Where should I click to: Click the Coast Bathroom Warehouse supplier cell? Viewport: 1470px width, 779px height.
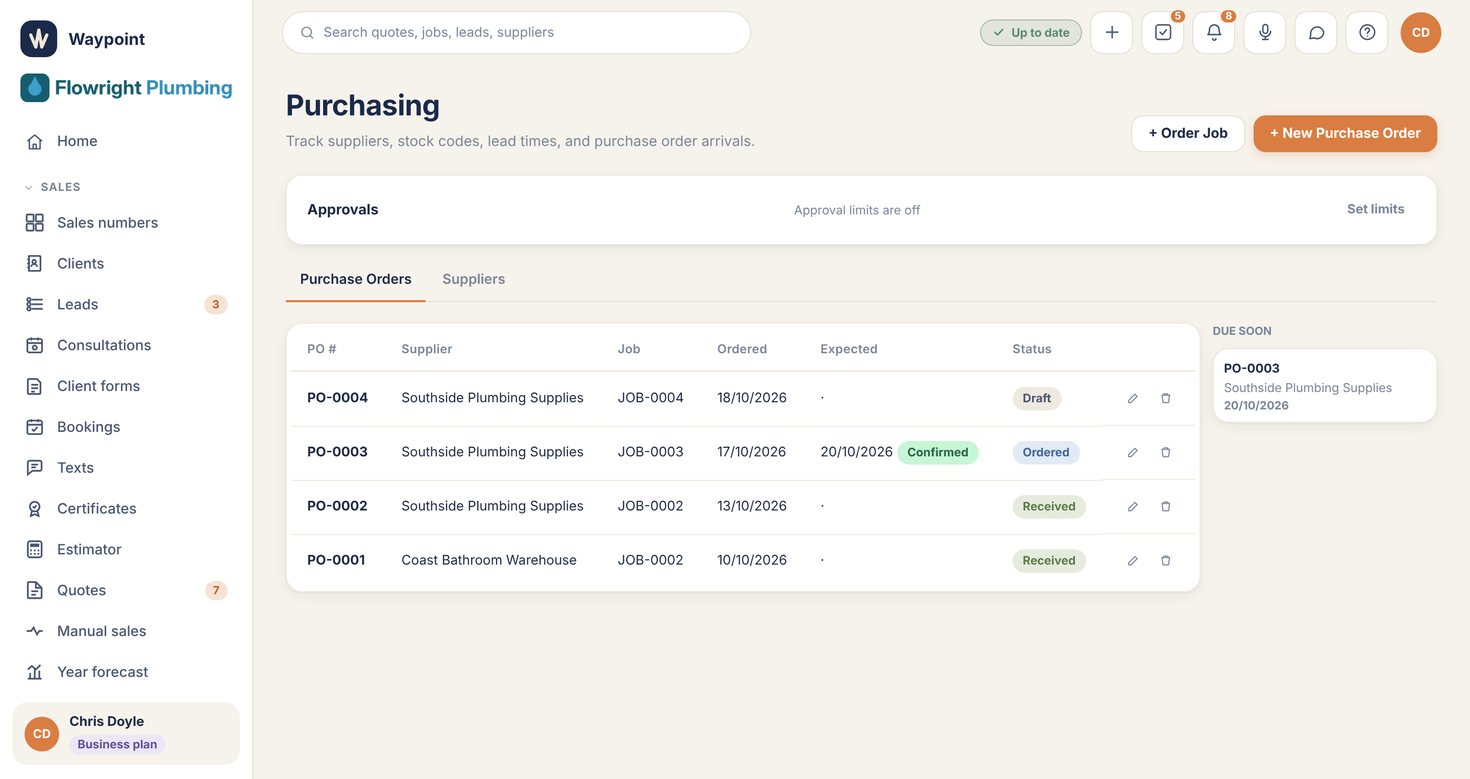tap(489, 560)
